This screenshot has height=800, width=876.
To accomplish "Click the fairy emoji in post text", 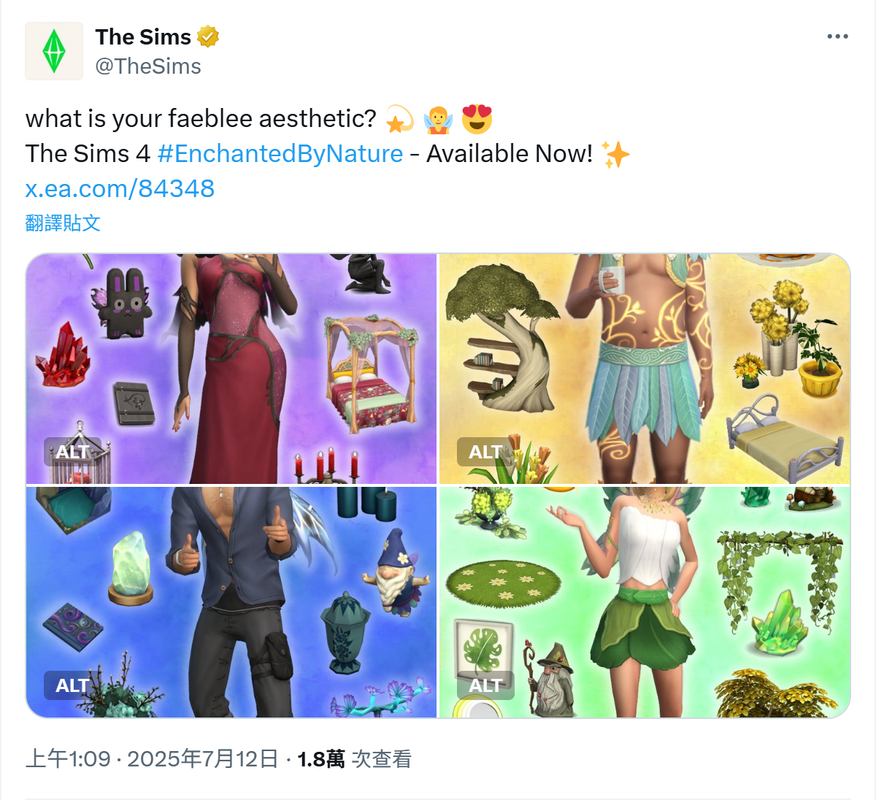I will (x=438, y=119).
